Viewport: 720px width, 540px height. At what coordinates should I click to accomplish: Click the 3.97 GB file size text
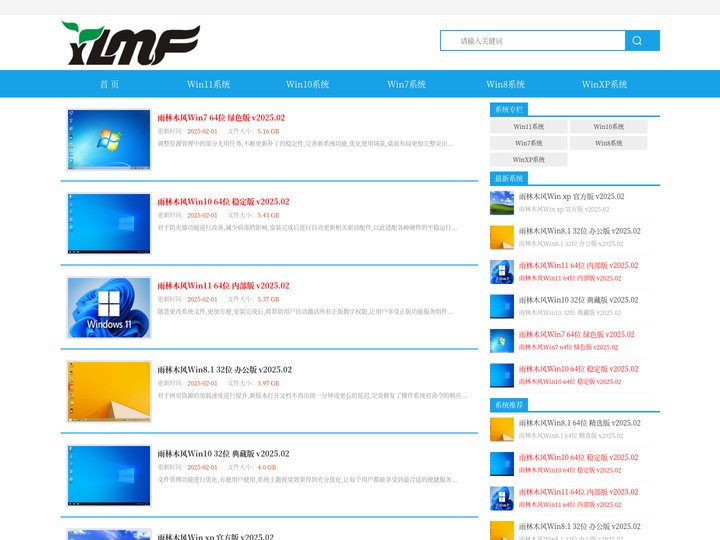click(268, 383)
